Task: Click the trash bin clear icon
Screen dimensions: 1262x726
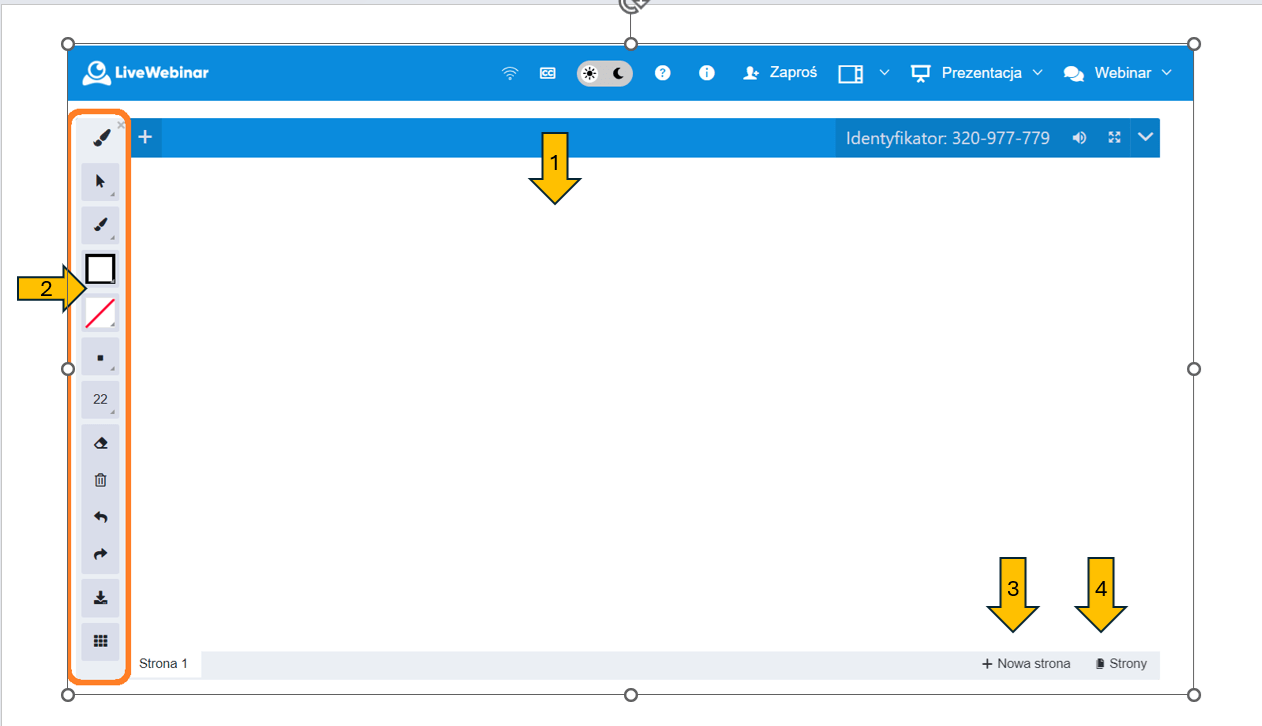Action: tap(100, 480)
